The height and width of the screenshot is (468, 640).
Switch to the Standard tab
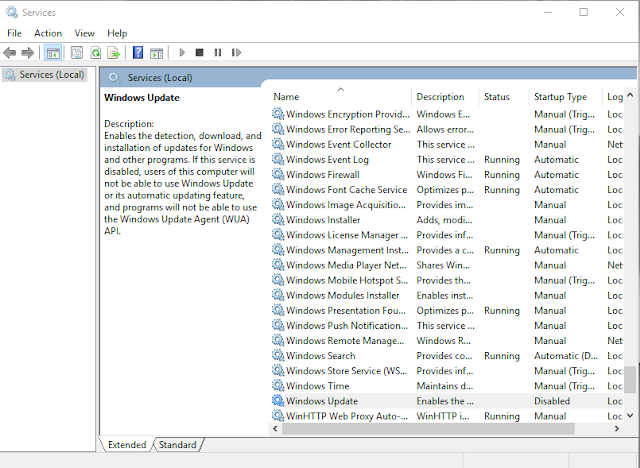coord(178,445)
